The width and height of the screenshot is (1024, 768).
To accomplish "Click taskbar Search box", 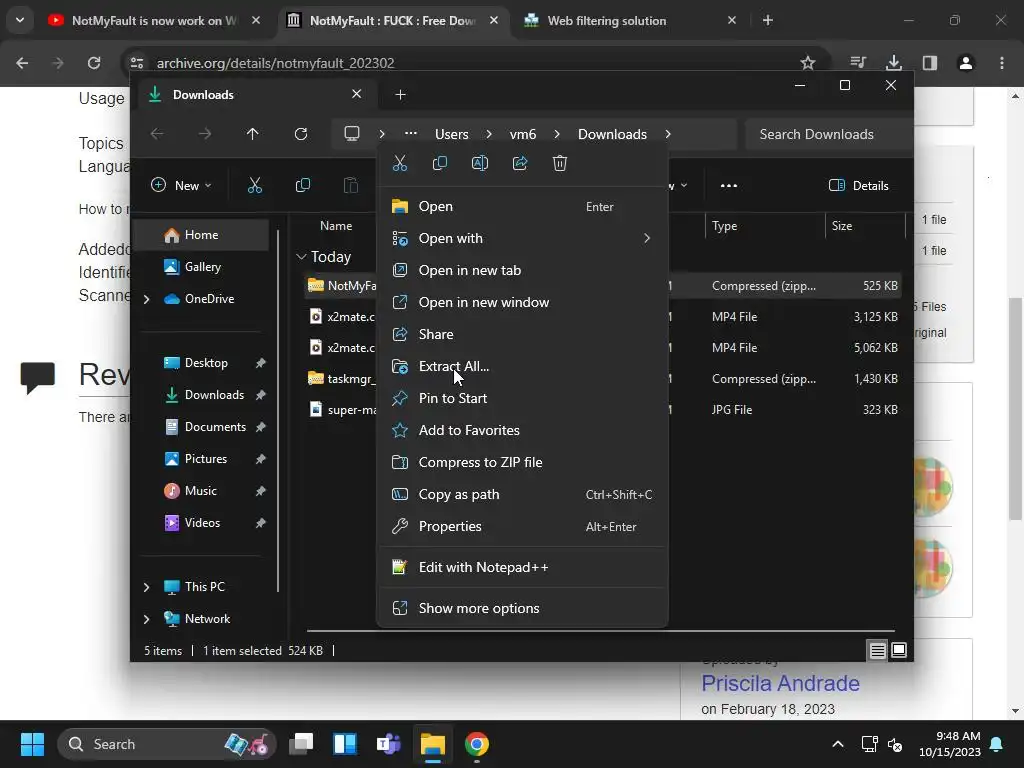I will pyautogui.click(x=167, y=744).
